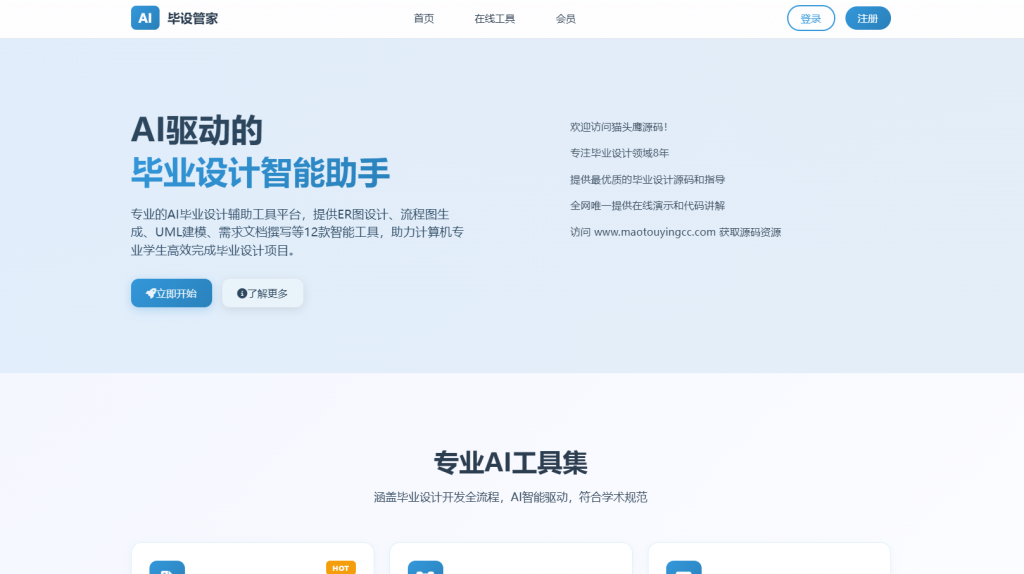Click the www.maotouyingcc.com address line
This screenshot has height=574, width=1024.
(x=675, y=232)
